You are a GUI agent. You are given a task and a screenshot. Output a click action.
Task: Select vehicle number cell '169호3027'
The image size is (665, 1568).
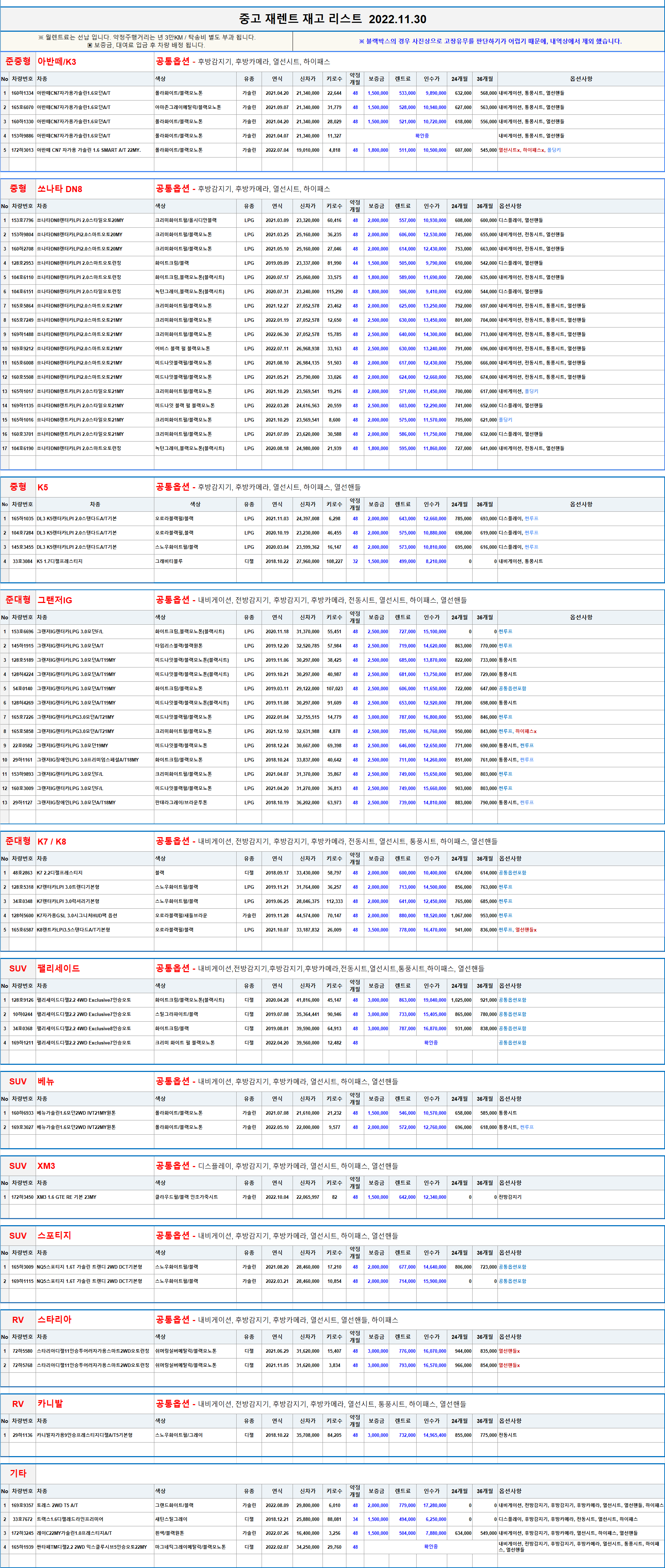coord(22,1127)
